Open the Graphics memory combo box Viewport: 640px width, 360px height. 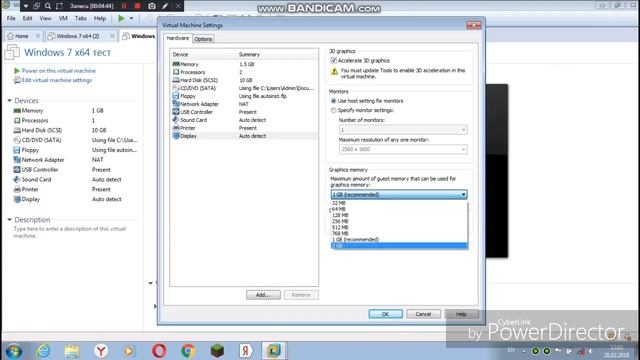pyautogui.click(x=399, y=195)
